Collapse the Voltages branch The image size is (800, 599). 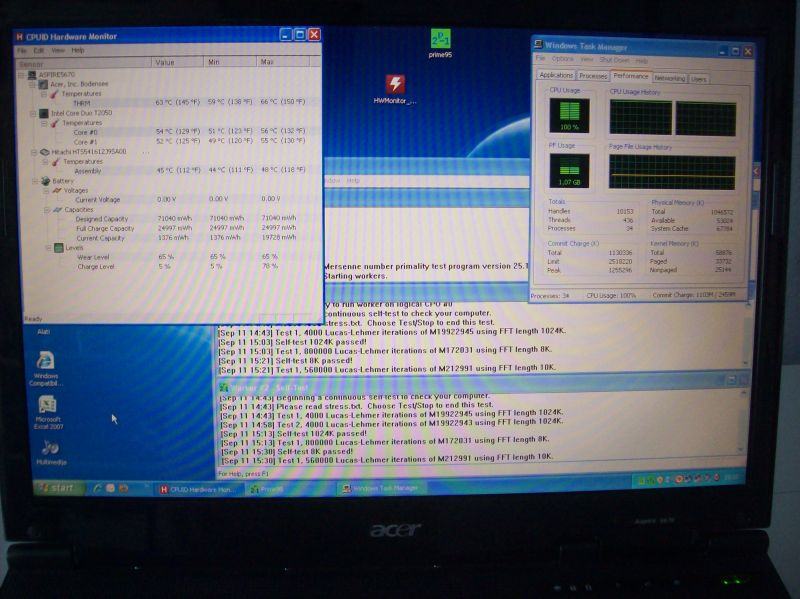[x=46, y=191]
